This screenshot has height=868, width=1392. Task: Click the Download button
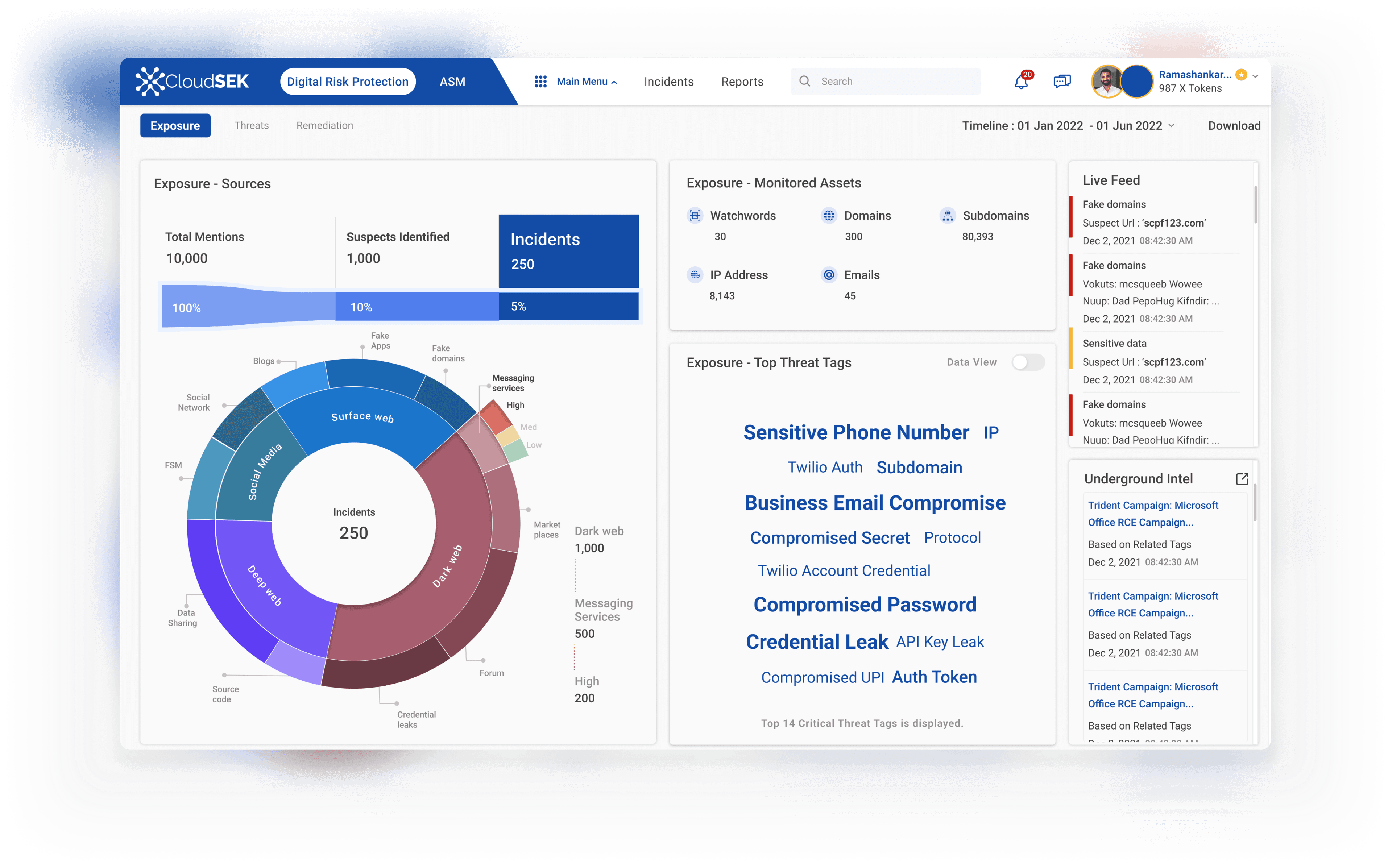pyautogui.click(x=1234, y=126)
